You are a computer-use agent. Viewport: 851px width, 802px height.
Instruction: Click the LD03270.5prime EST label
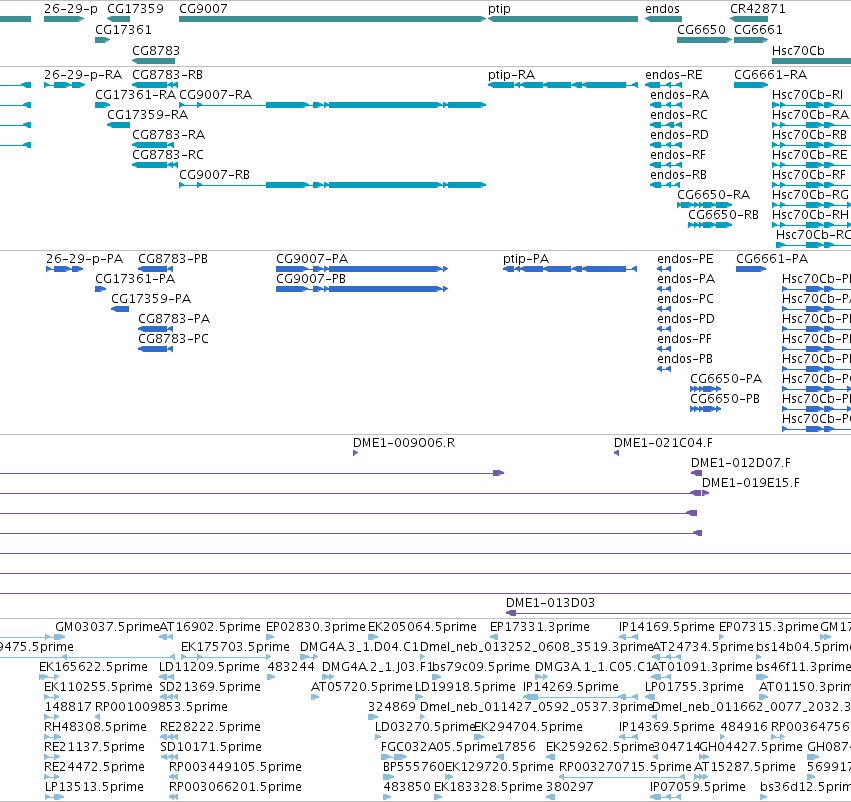pos(425,727)
